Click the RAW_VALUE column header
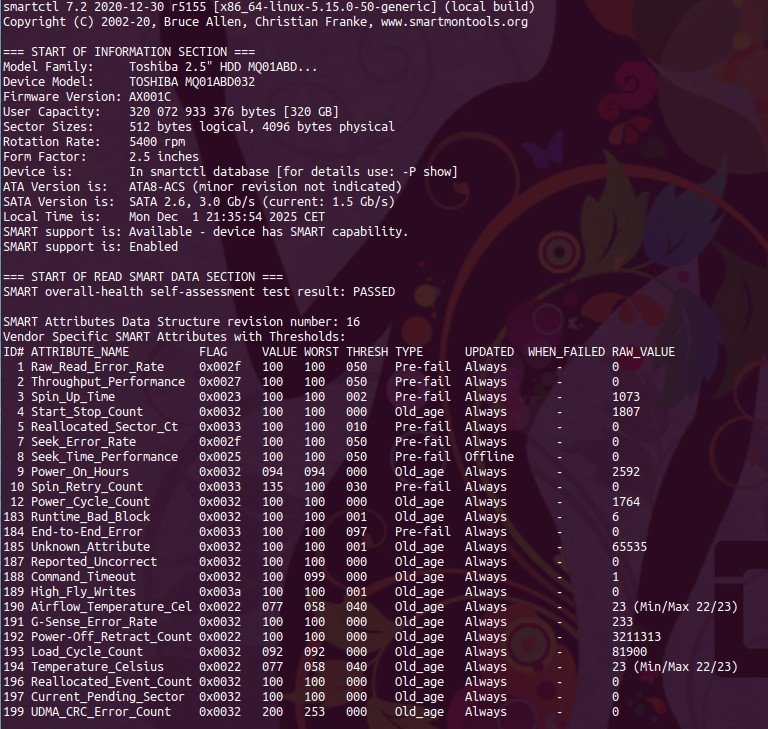This screenshot has width=768, height=729. pyautogui.click(x=643, y=352)
